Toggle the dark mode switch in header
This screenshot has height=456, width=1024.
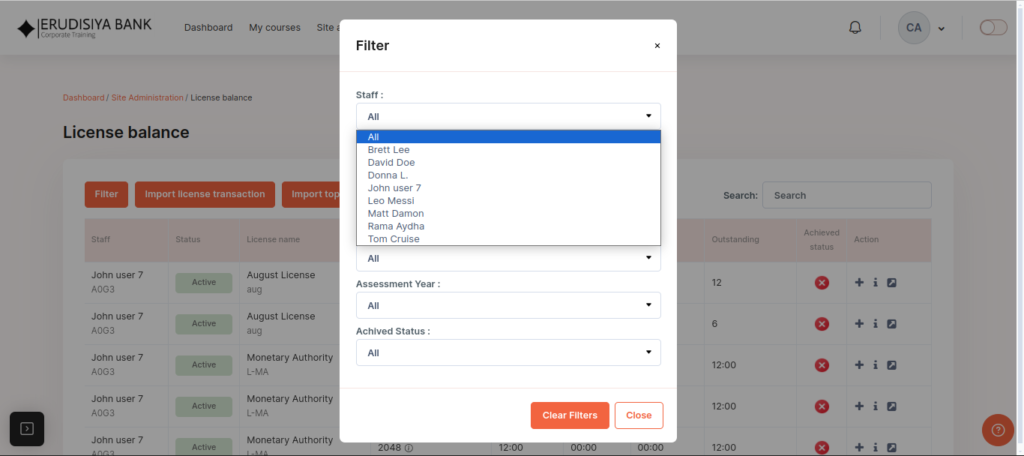[x=993, y=28]
